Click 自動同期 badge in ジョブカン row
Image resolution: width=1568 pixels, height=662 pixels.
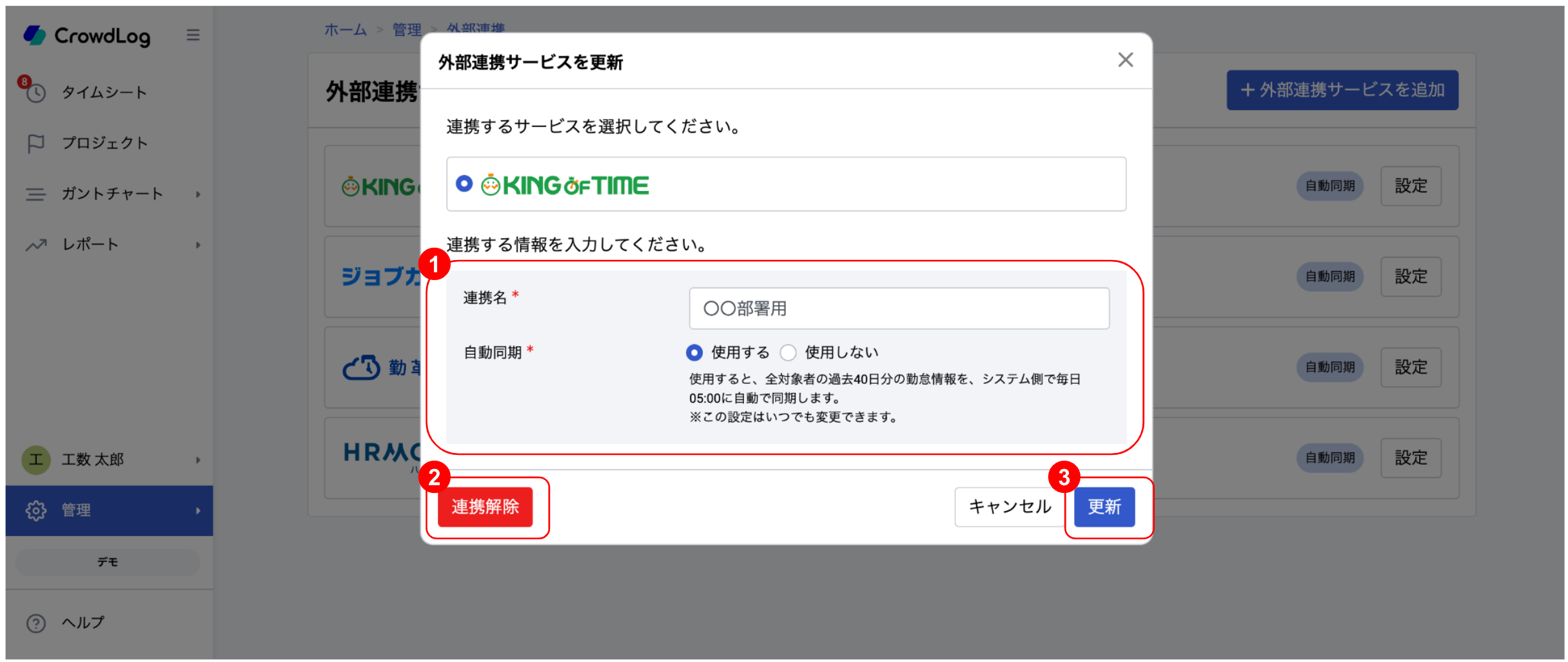(1330, 277)
